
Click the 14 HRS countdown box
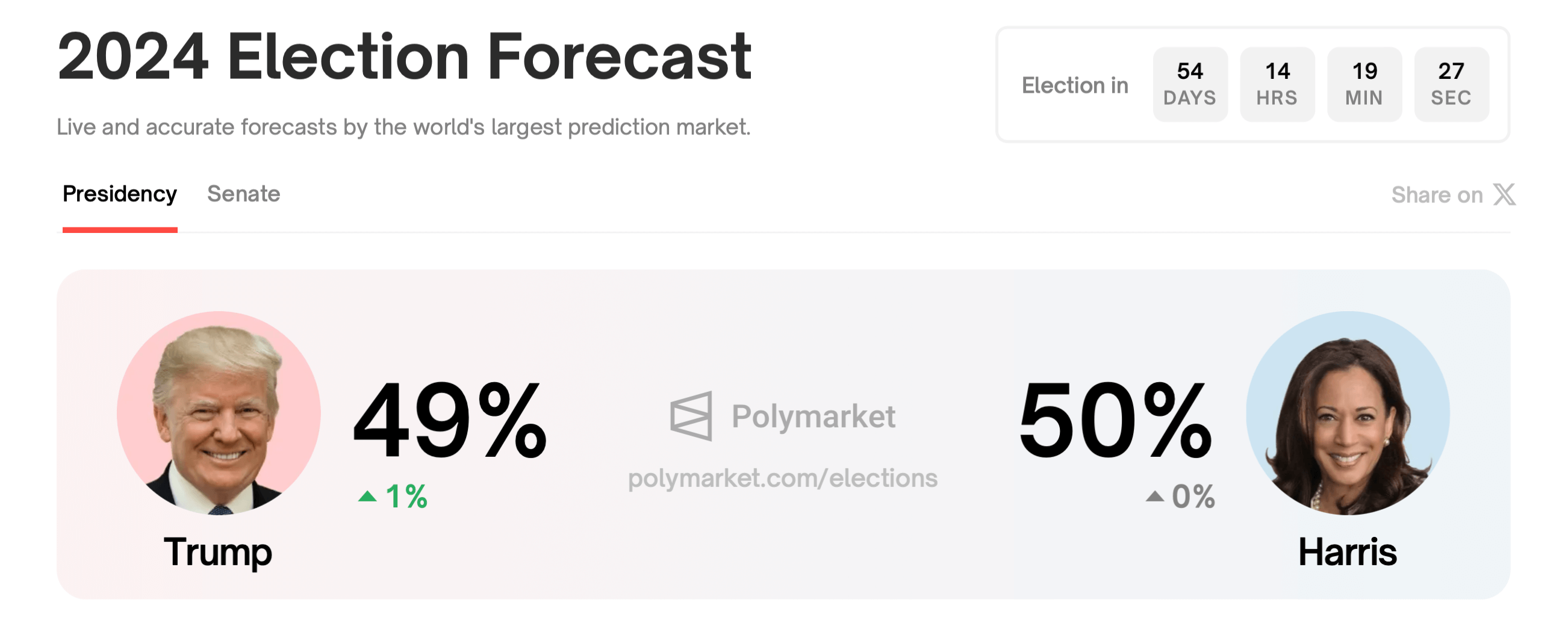coord(1277,84)
